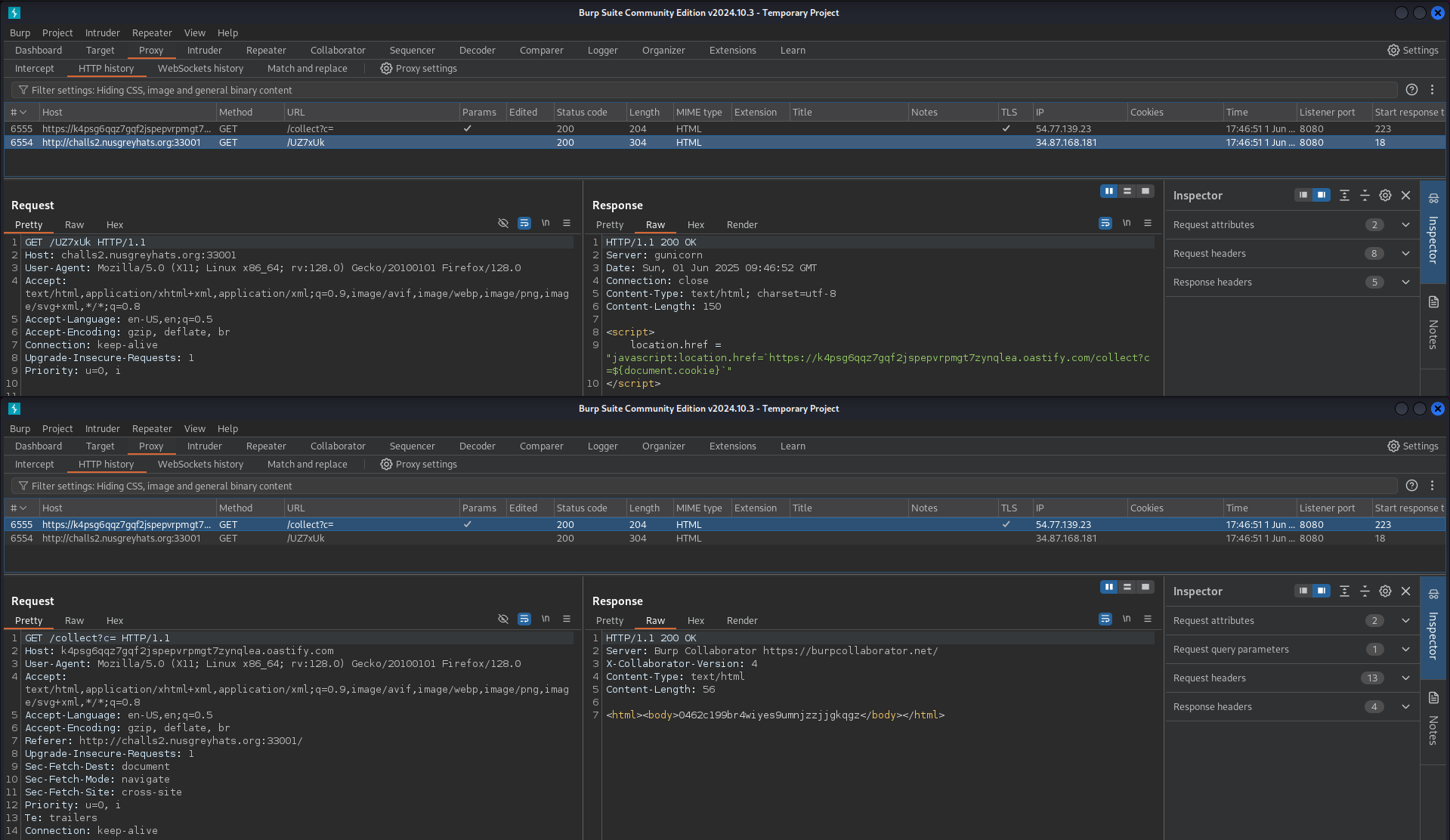This screenshot has width=1450, height=840.
Task: Close Inspector panel in upper window
Action: pyautogui.click(x=1405, y=195)
